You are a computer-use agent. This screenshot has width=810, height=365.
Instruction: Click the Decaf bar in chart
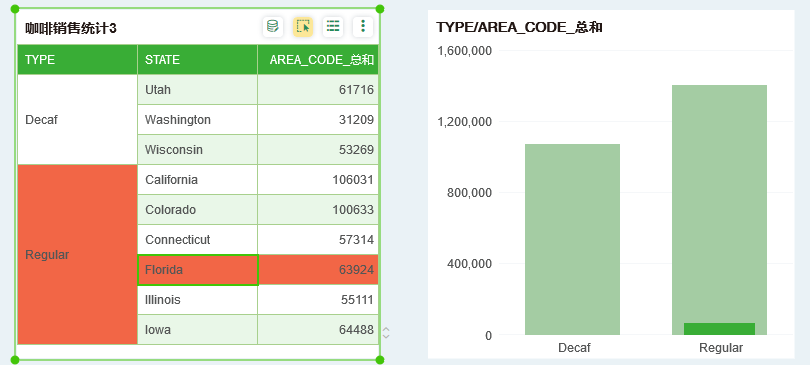tap(572, 240)
